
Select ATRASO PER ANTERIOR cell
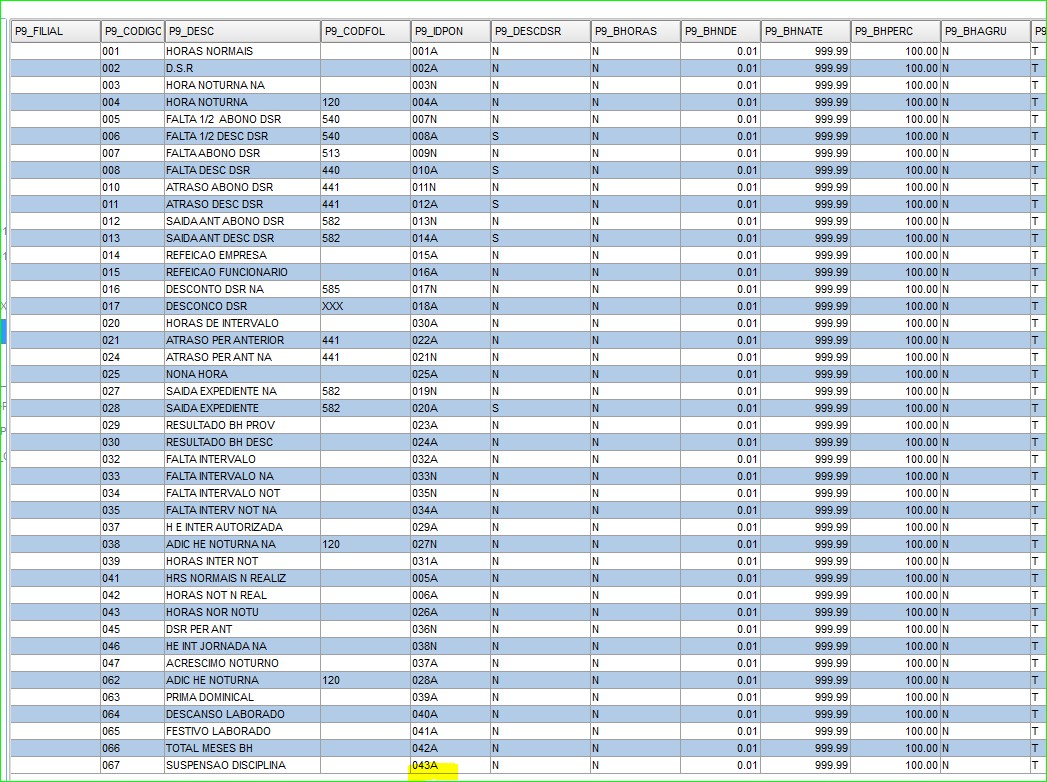click(242, 341)
